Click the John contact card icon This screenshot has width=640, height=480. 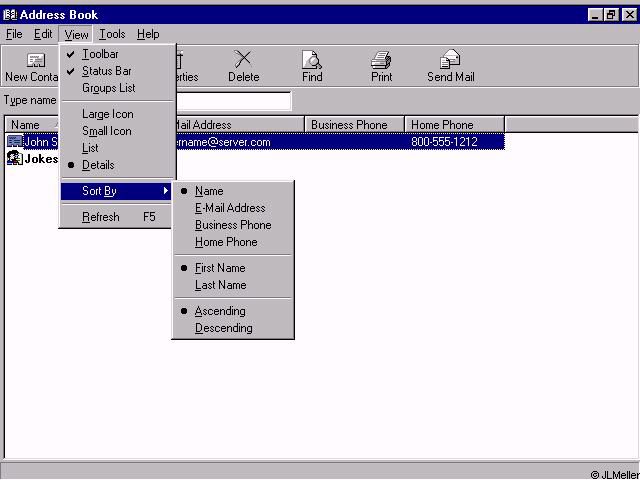tap(14, 142)
